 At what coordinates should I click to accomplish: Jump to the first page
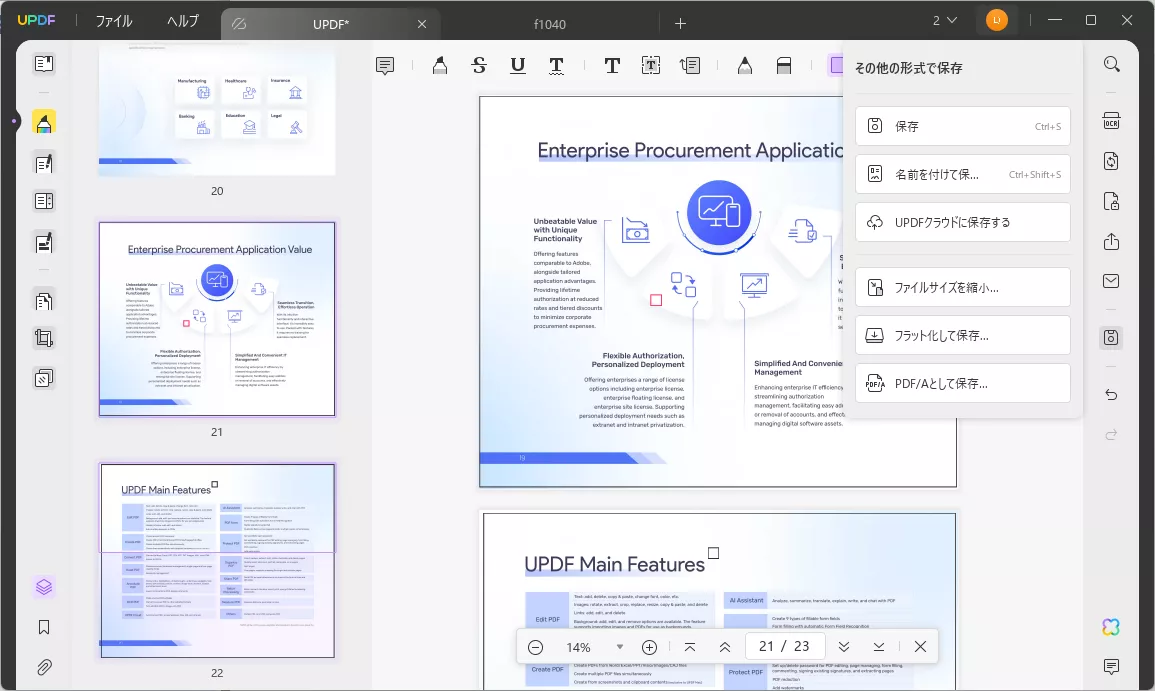point(689,647)
